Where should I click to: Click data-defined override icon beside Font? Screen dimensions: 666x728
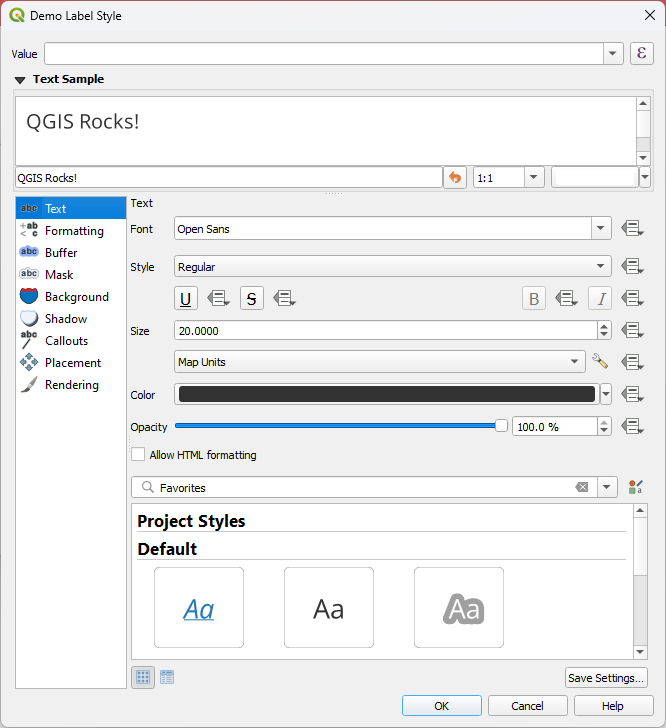click(x=631, y=229)
